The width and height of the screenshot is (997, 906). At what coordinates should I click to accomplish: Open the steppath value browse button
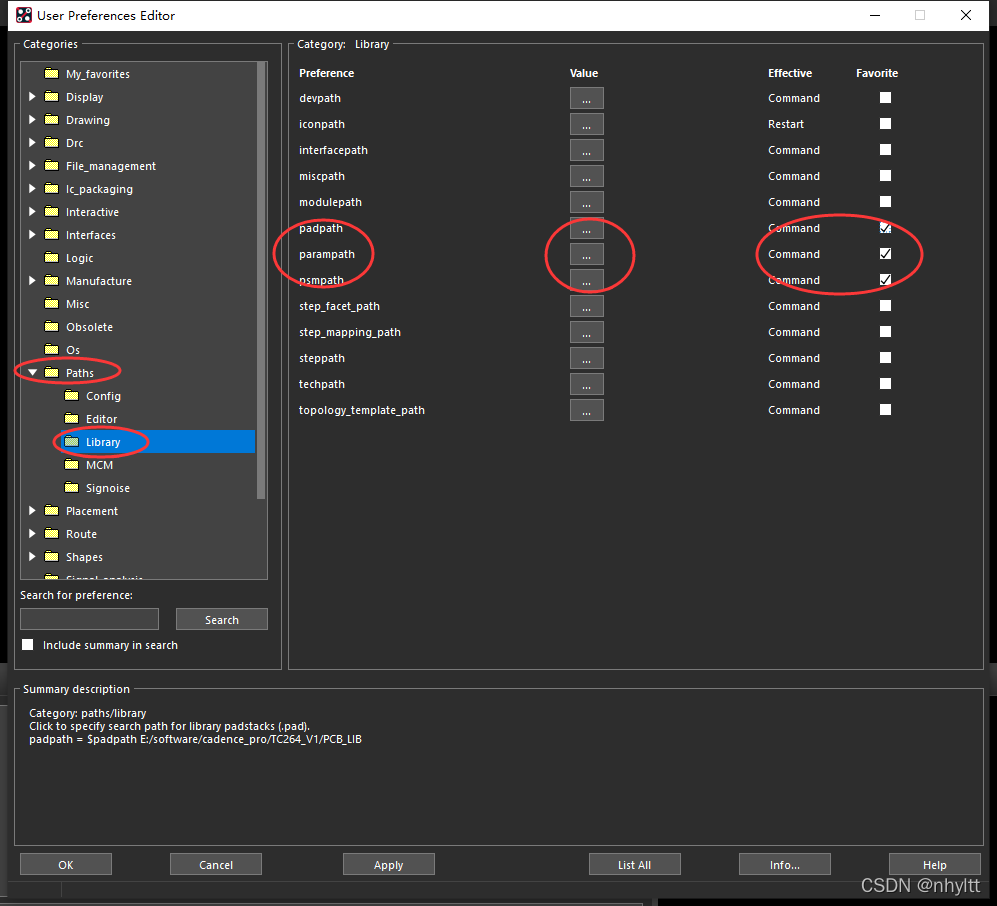point(586,358)
